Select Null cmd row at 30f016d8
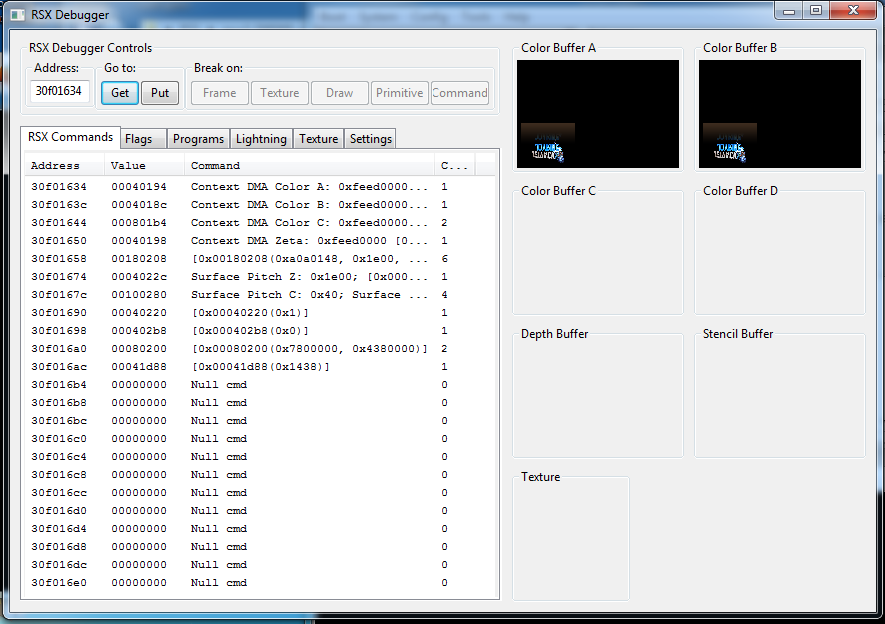This screenshot has width=885, height=624. tap(260, 547)
